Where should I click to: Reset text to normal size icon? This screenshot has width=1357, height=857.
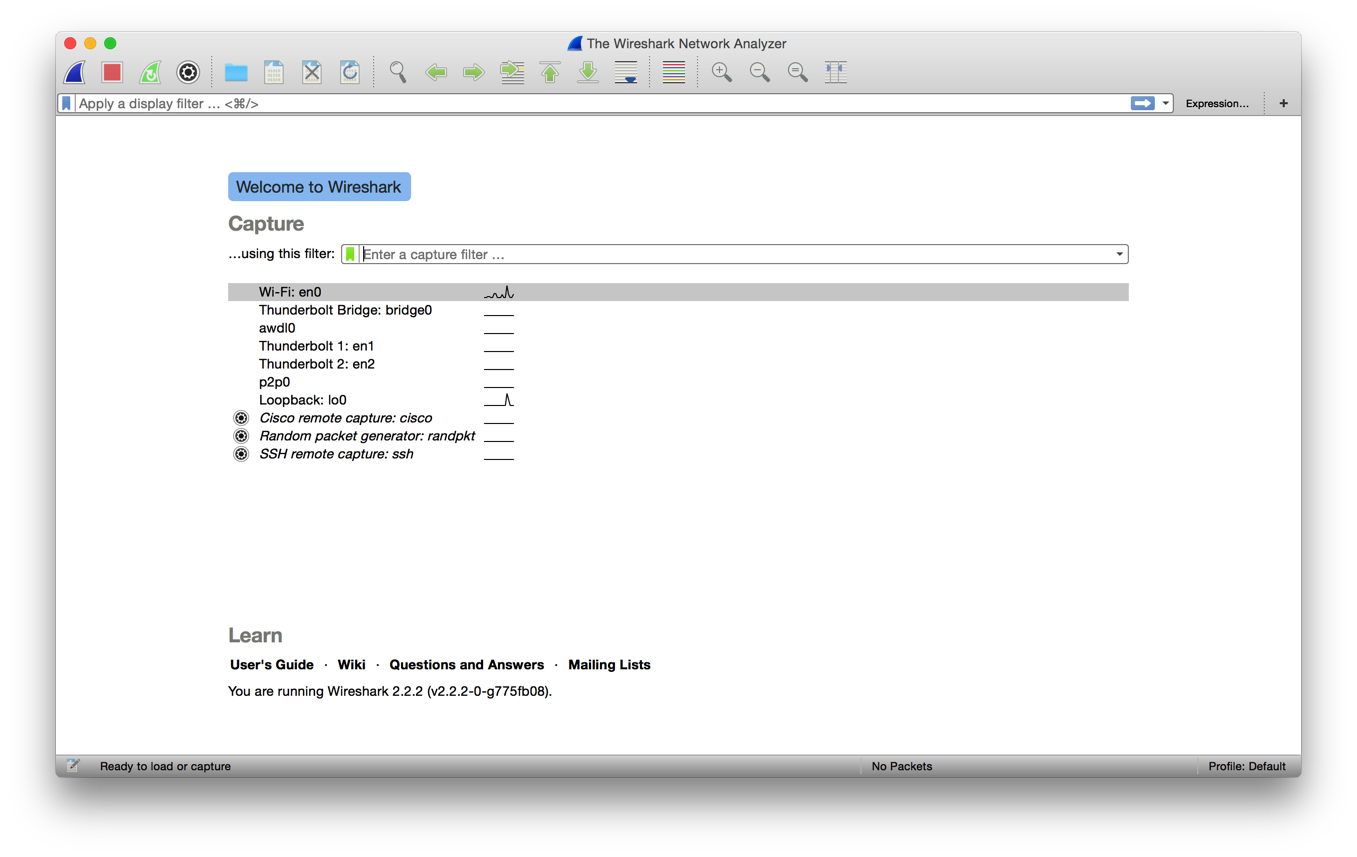(x=798, y=72)
